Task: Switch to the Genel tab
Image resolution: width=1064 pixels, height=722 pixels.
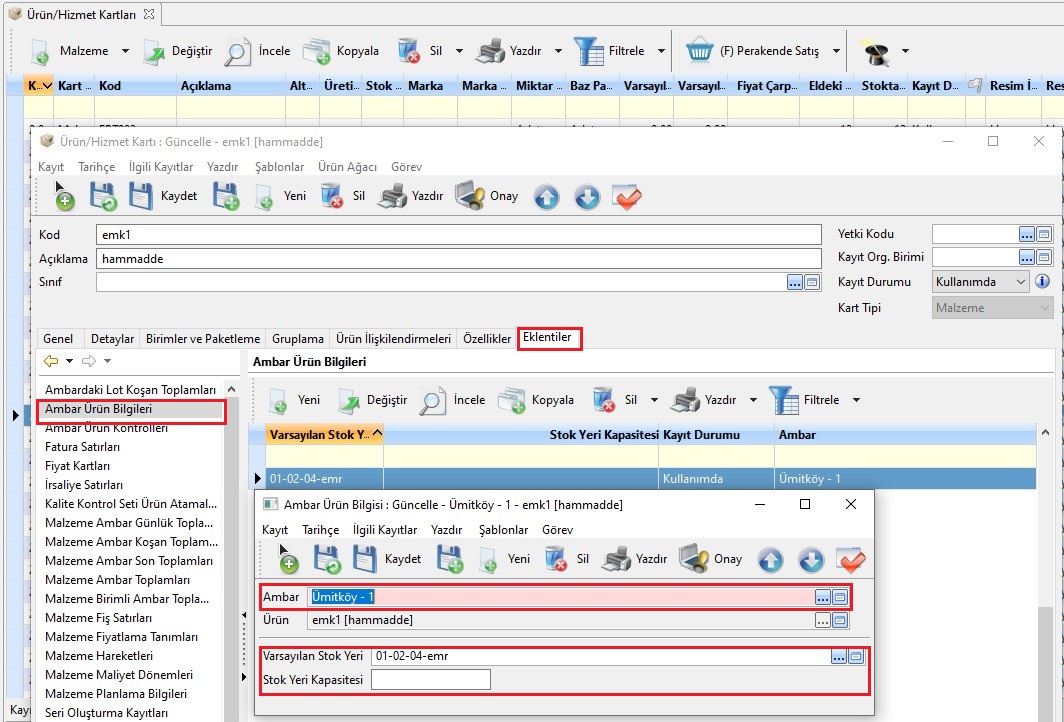Action: tap(58, 339)
